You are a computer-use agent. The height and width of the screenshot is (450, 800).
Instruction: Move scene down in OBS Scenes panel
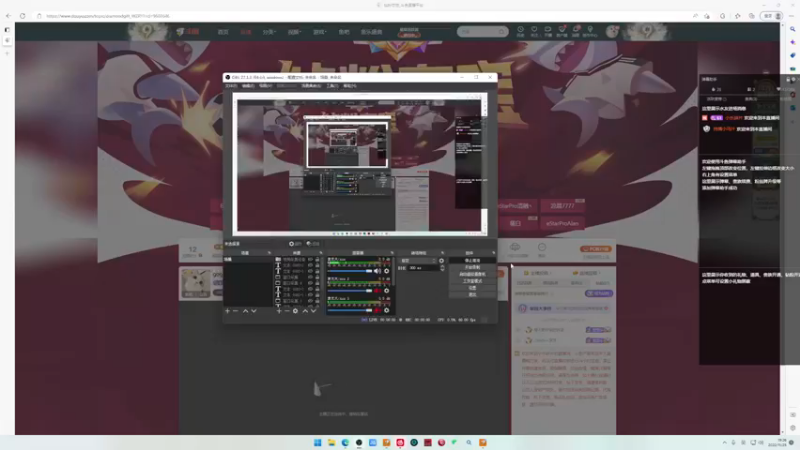254,311
